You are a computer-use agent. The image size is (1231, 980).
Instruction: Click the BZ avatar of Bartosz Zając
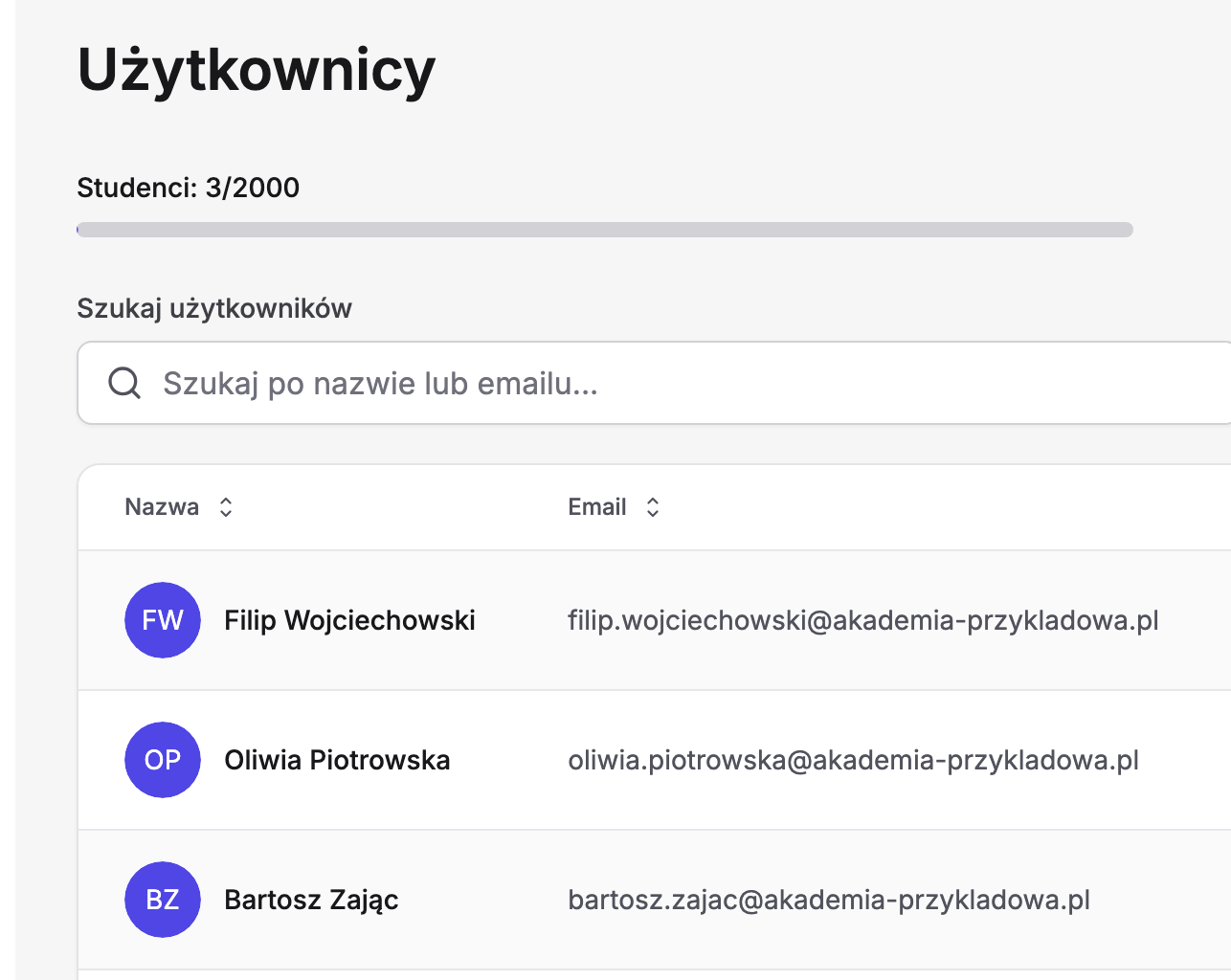pyautogui.click(x=163, y=900)
